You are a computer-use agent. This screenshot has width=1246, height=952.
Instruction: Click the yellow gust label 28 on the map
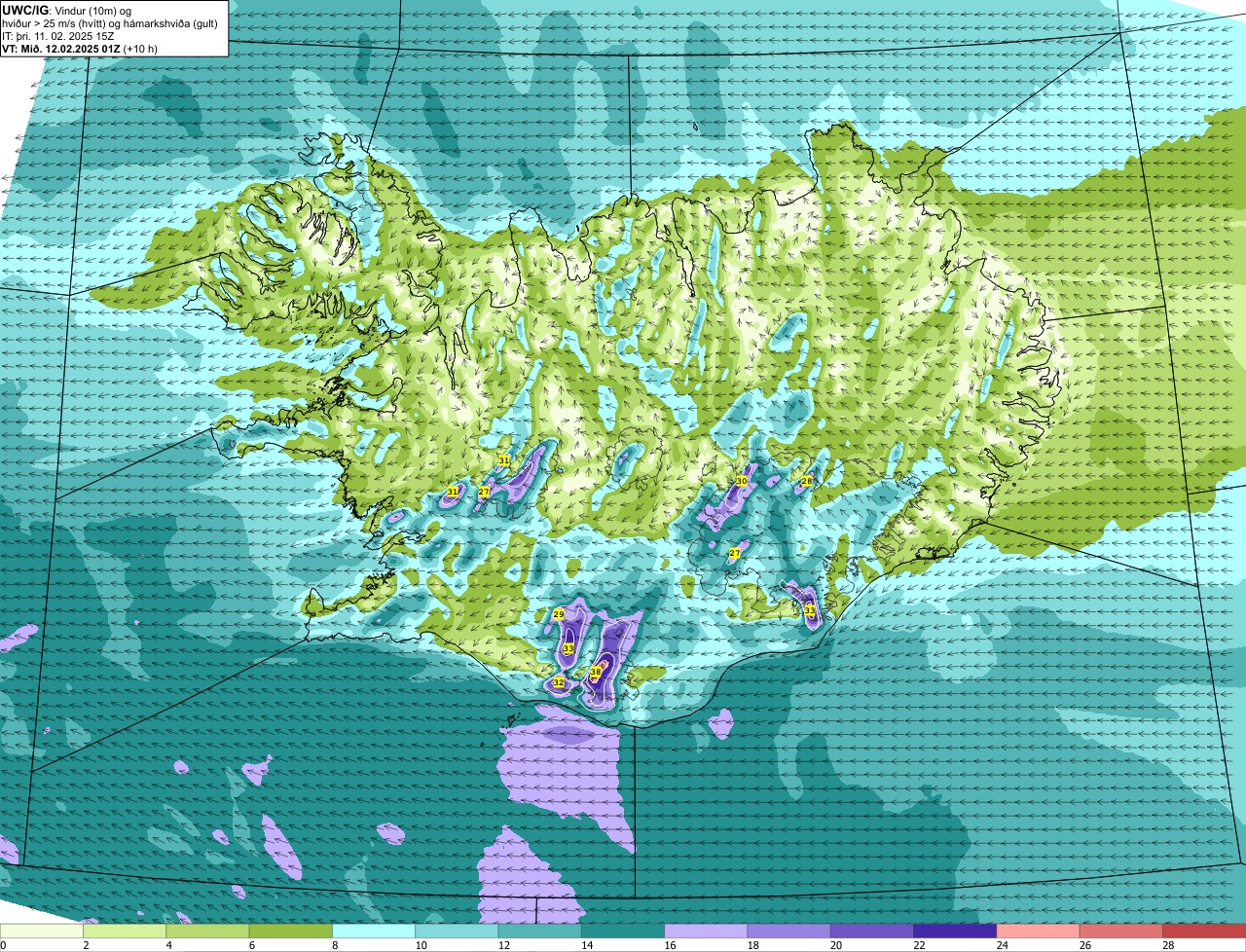coord(807,481)
